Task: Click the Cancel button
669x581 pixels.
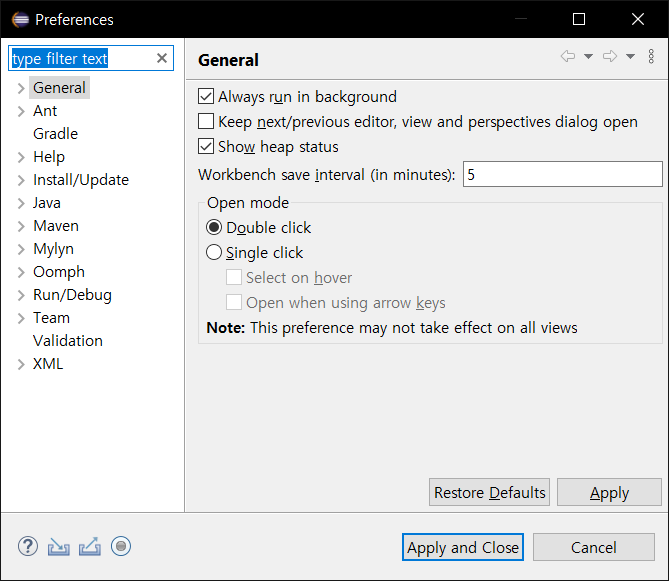Action: point(593,547)
